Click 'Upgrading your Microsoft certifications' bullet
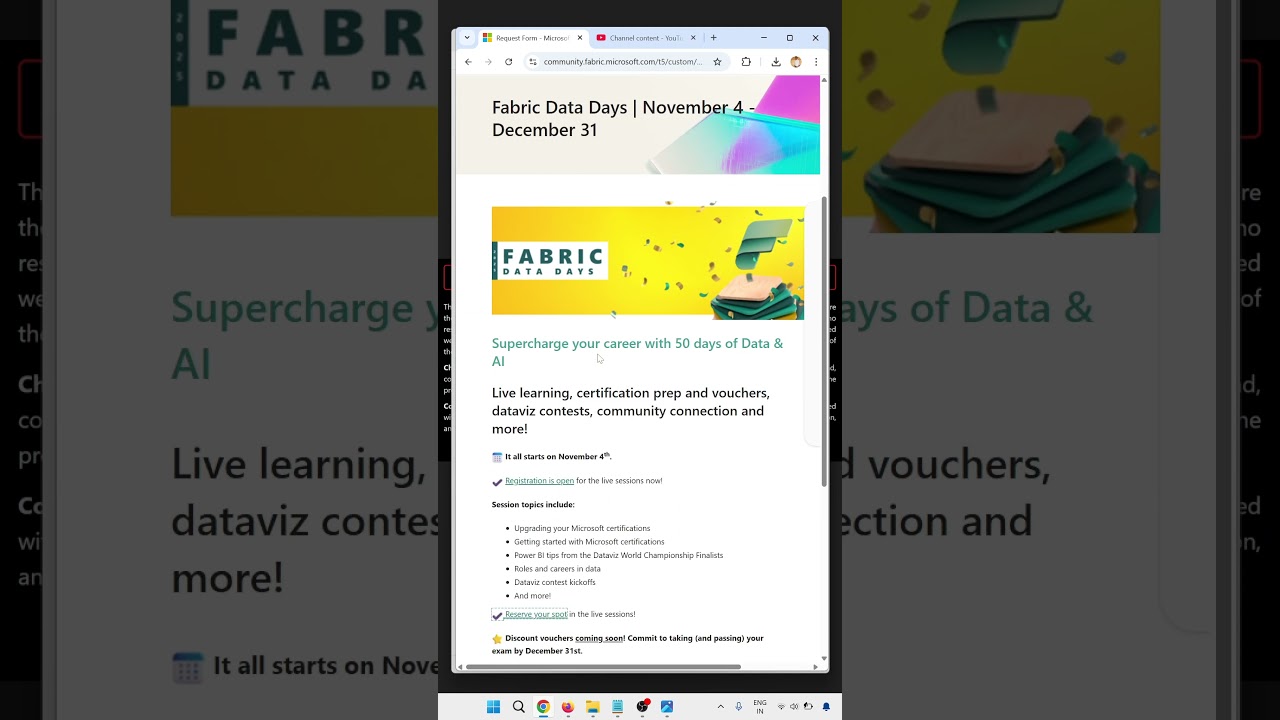The width and height of the screenshot is (1280, 720). 582,528
